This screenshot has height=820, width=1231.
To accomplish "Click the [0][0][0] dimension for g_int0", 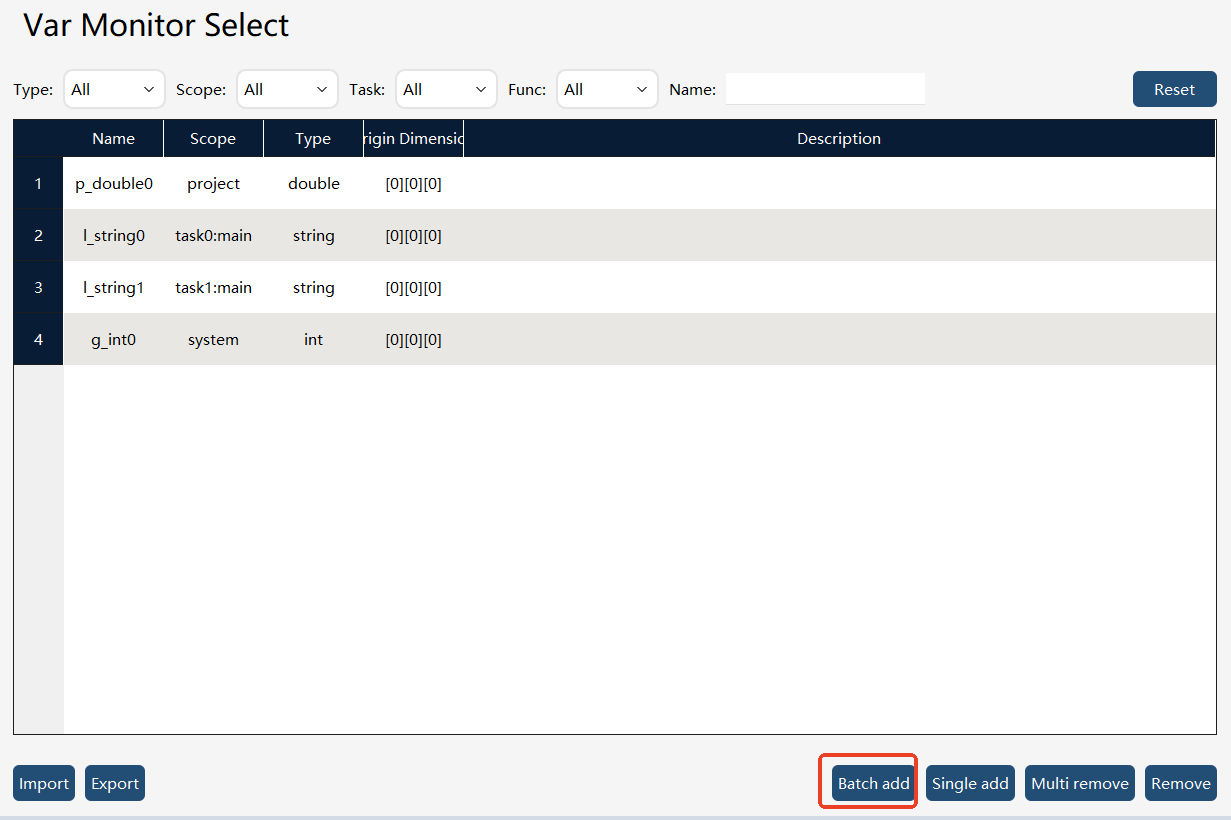I will [x=413, y=340].
